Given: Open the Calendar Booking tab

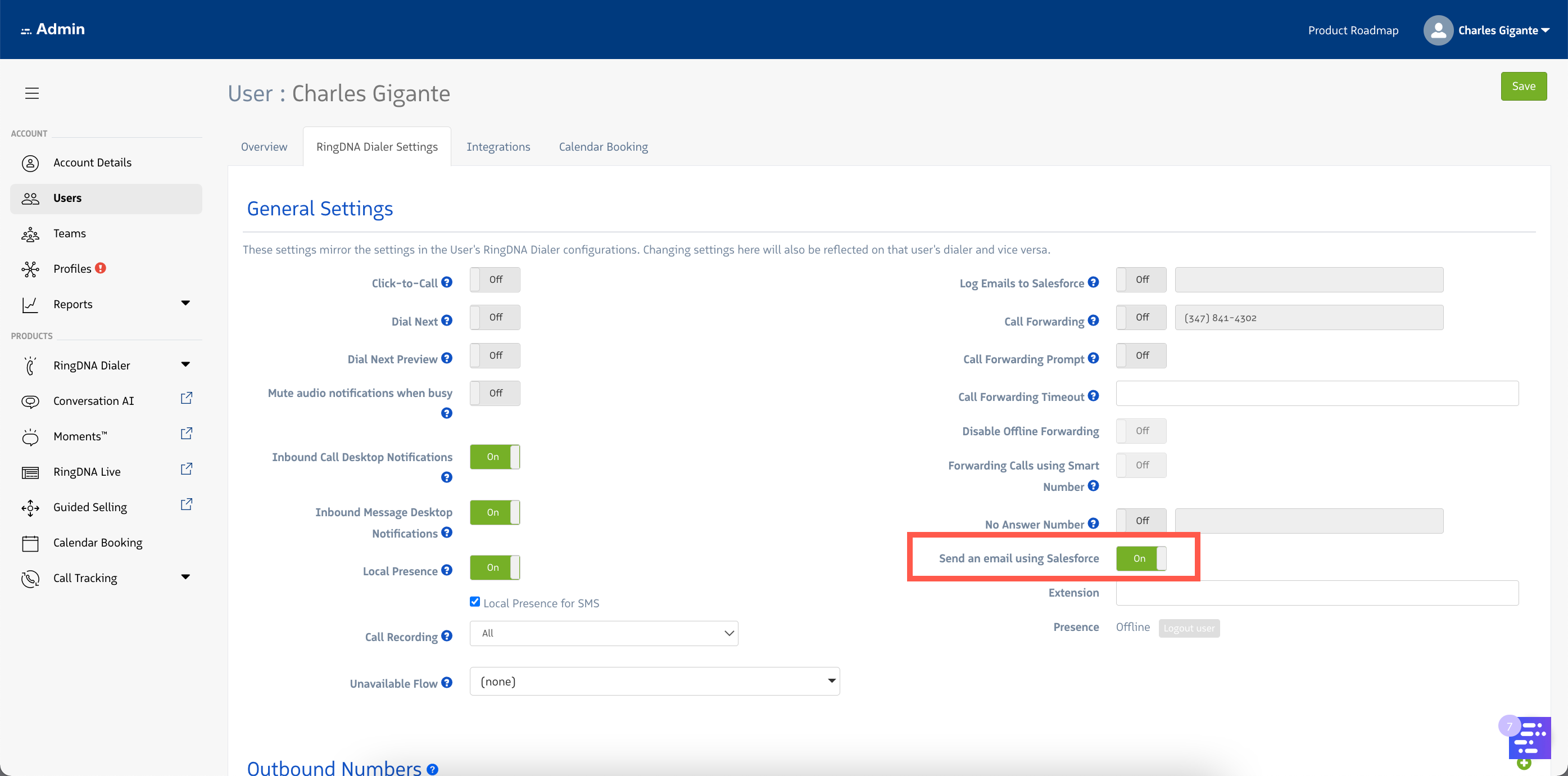Looking at the screenshot, I should [603, 147].
